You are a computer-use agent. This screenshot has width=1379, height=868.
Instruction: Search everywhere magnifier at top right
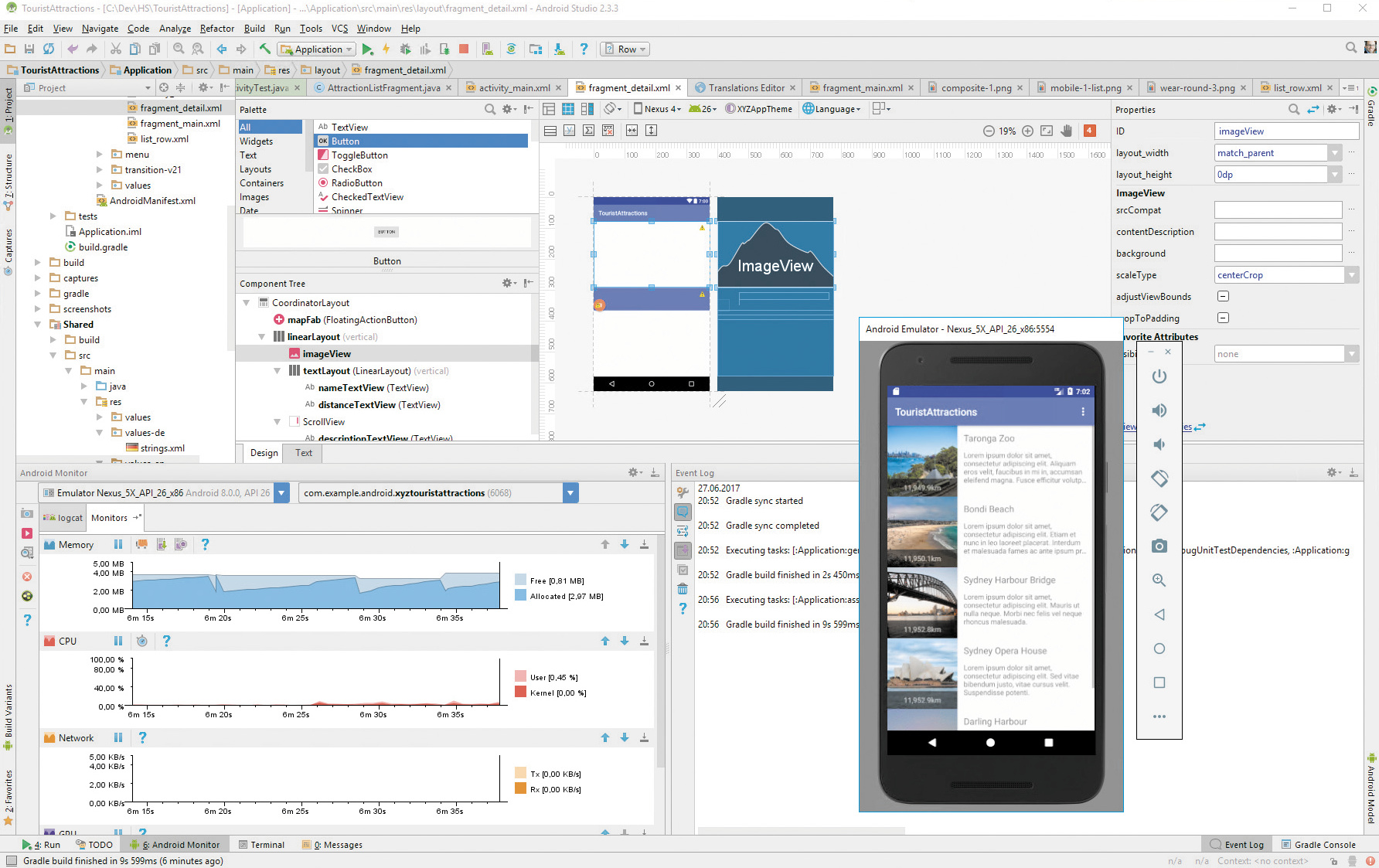tap(1351, 48)
